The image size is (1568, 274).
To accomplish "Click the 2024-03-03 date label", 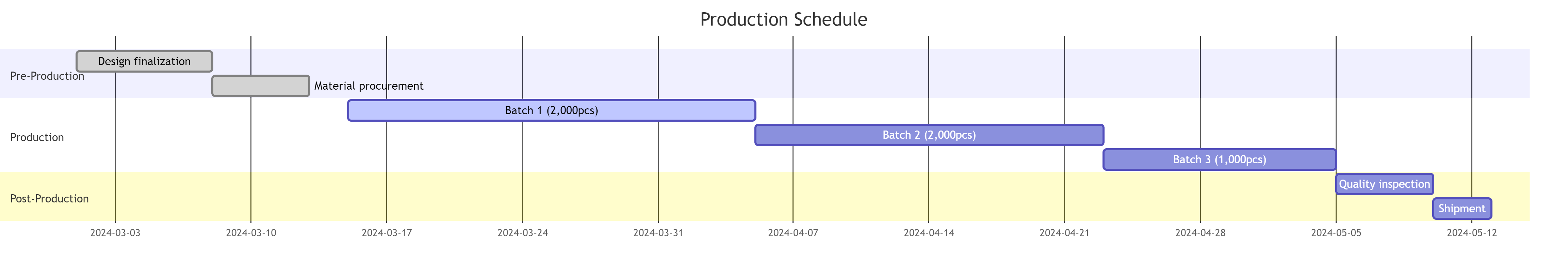I will 115,233.
